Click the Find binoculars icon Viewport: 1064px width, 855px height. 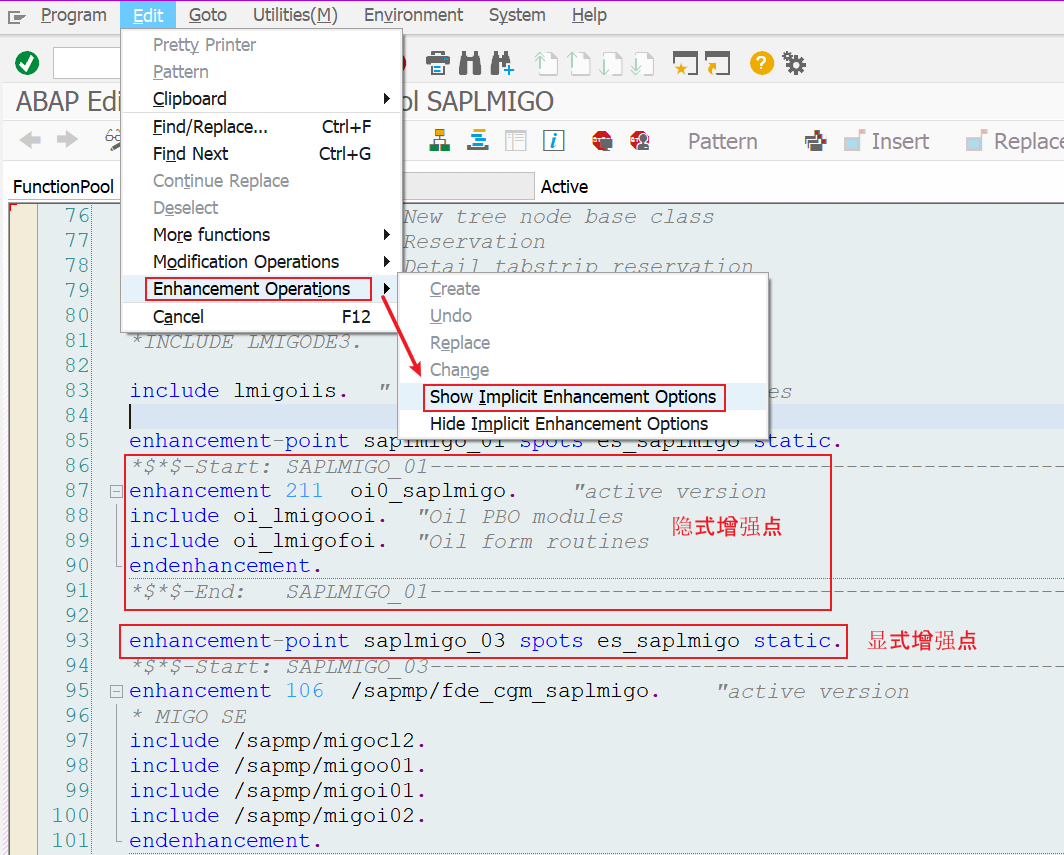coord(470,63)
